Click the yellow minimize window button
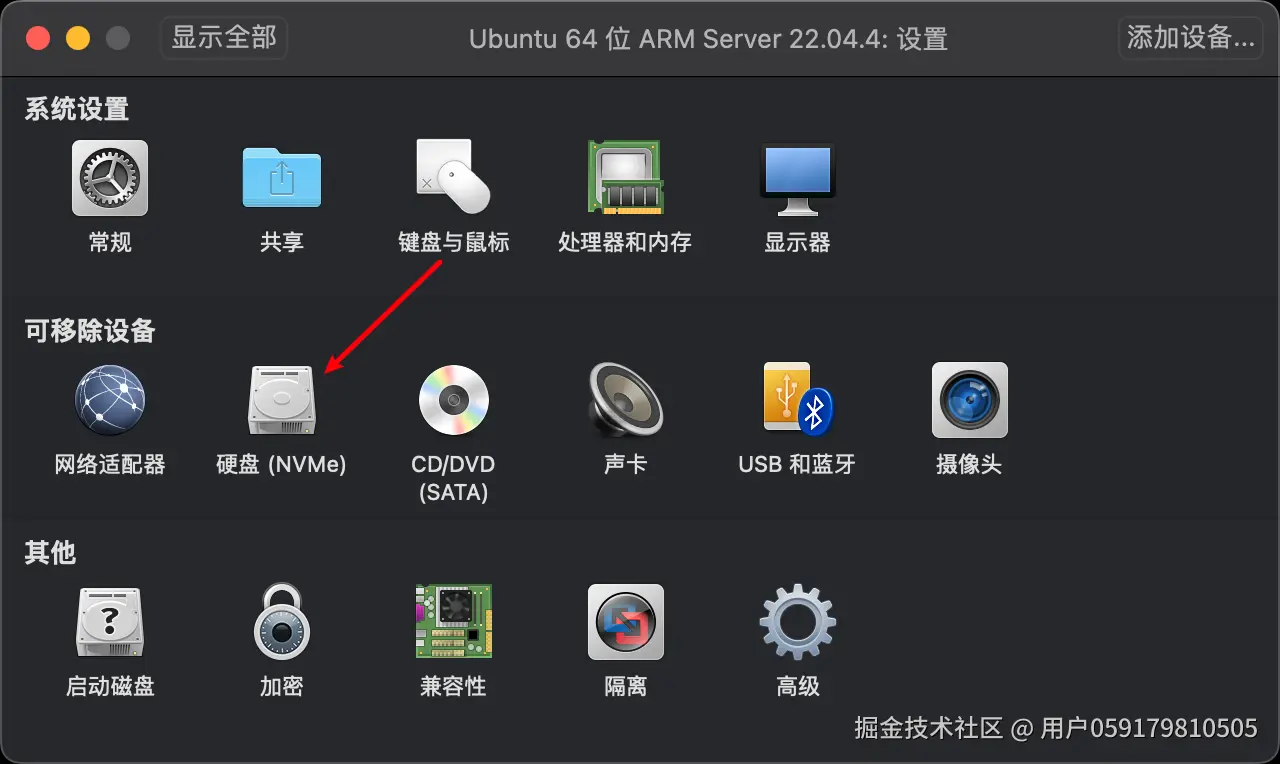 [x=78, y=39]
